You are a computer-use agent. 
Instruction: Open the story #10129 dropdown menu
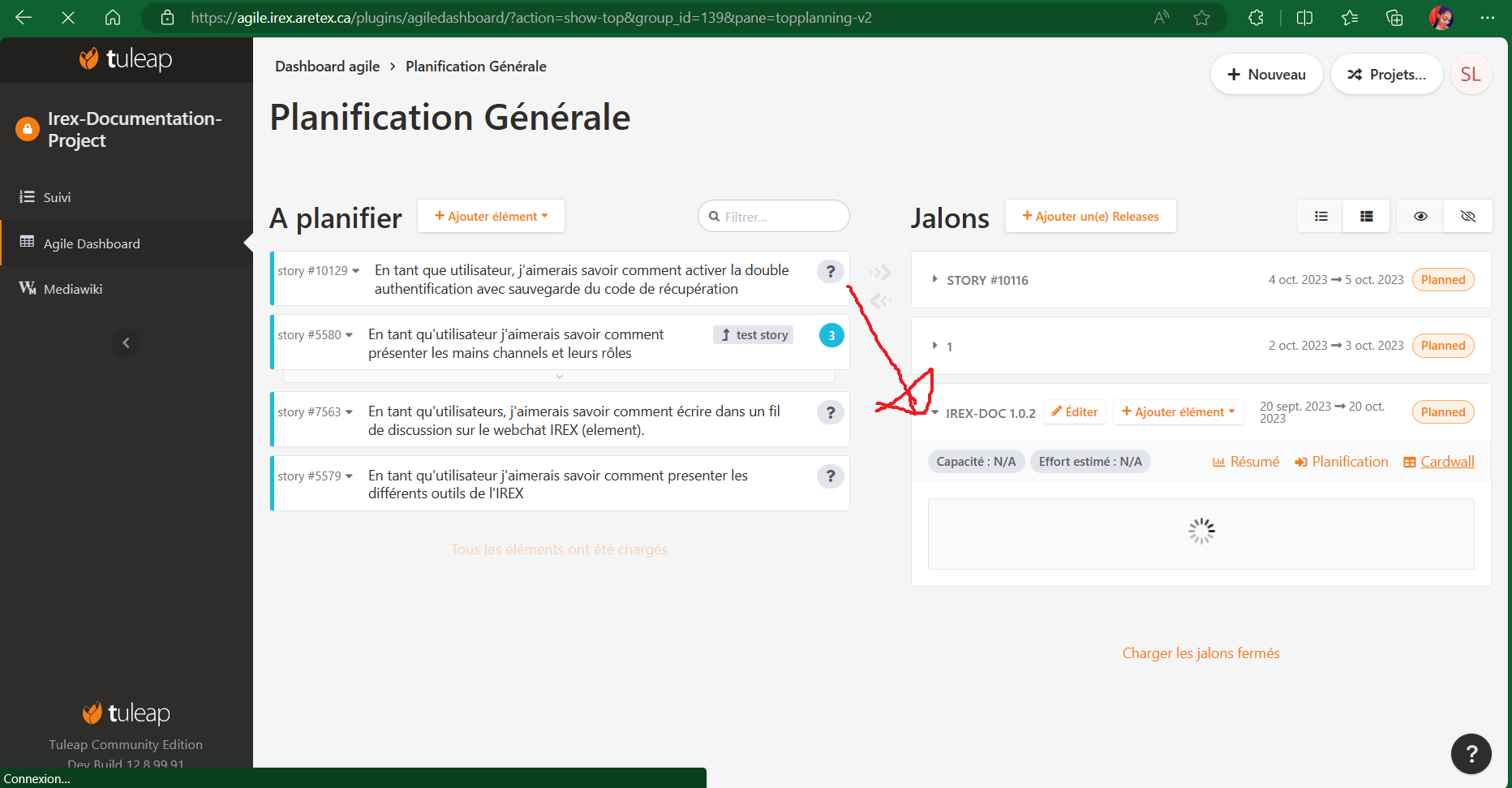point(355,271)
